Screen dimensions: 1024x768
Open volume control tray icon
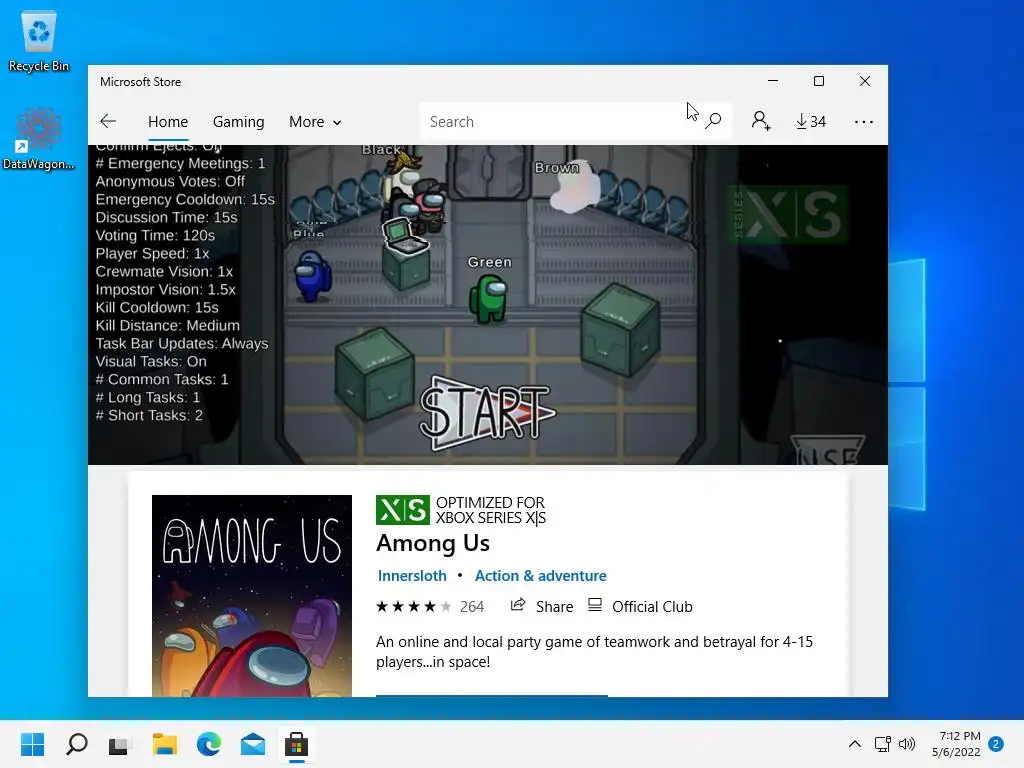pyautogui.click(x=907, y=744)
